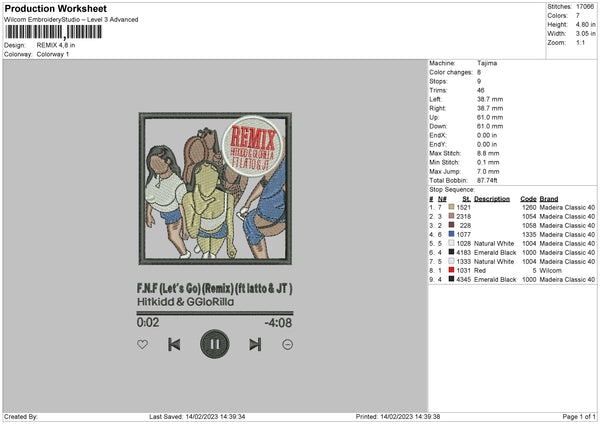This screenshot has height=424, width=600.
Task: Click thread code '1335' in the blue row
Action: pos(529,235)
